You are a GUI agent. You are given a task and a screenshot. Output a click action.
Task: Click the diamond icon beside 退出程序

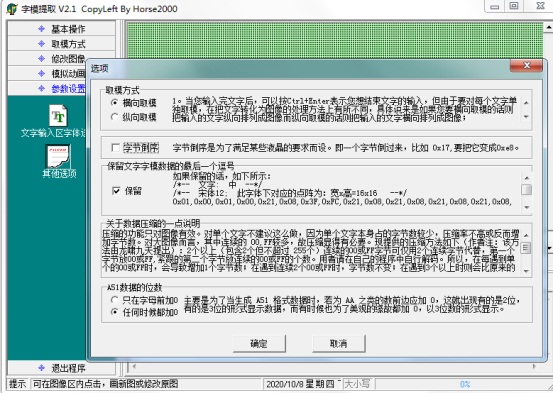41,368
